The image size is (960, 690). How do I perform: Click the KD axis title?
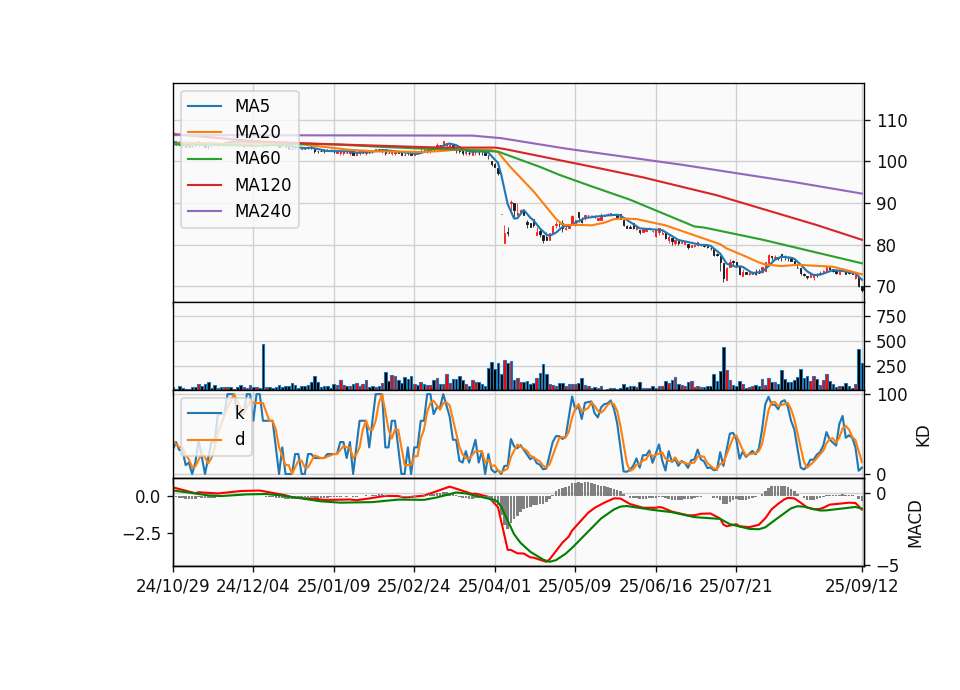tap(923, 437)
